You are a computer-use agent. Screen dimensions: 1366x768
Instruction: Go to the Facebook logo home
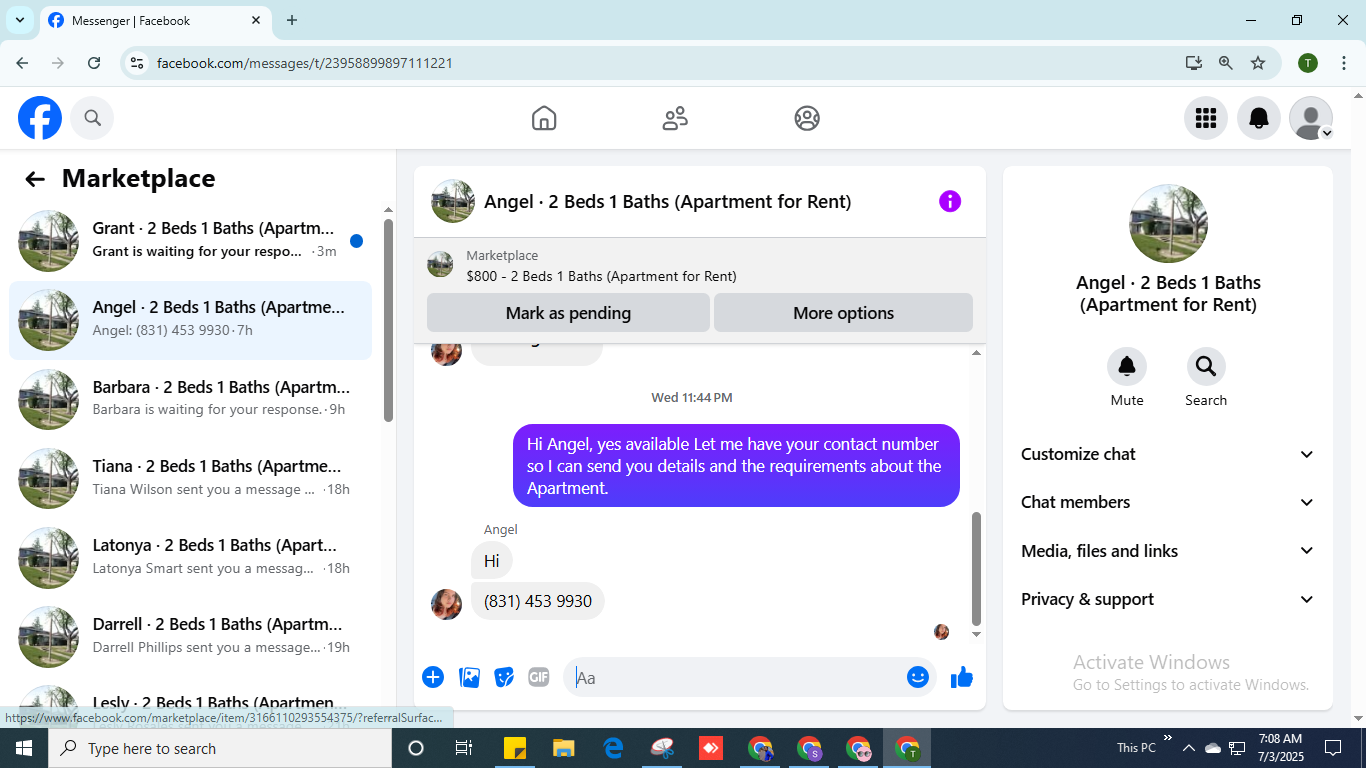coord(40,118)
